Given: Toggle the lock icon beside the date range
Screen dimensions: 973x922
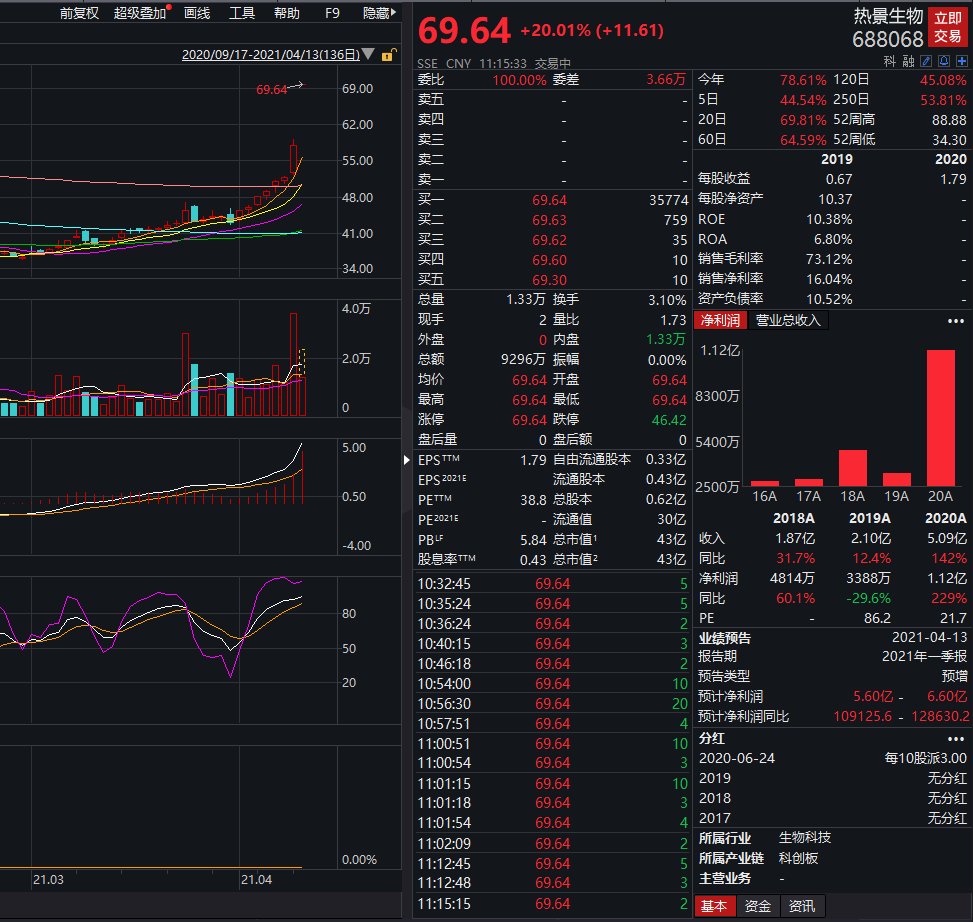Looking at the screenshot, I should (387, 56).
